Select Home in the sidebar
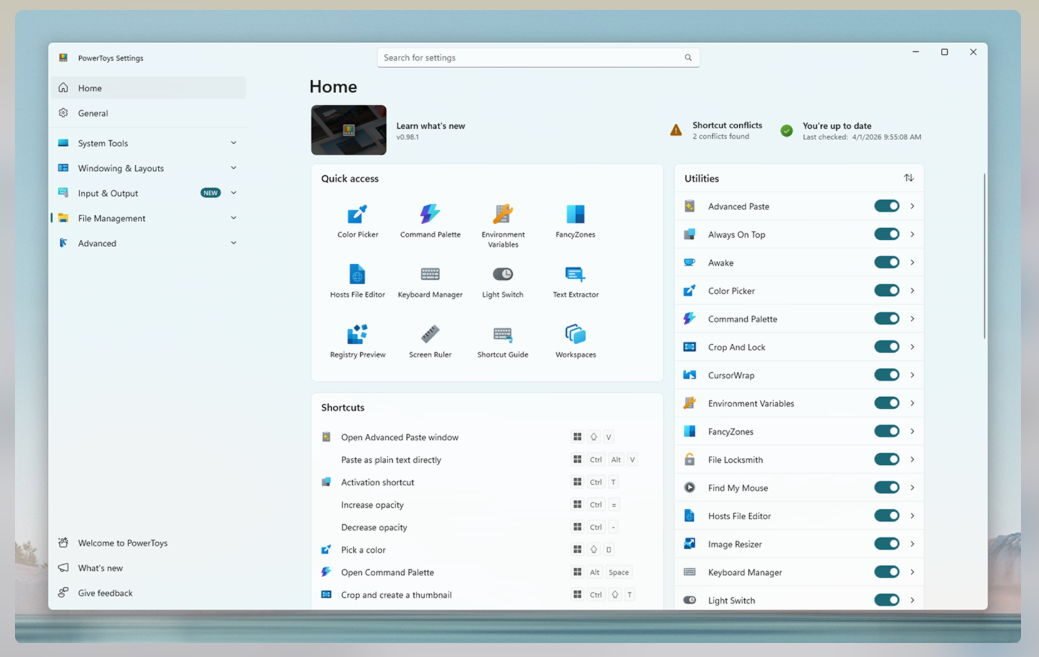This screenshot has height=657, width=1039. pyautogui.click(x=148, y=87)
